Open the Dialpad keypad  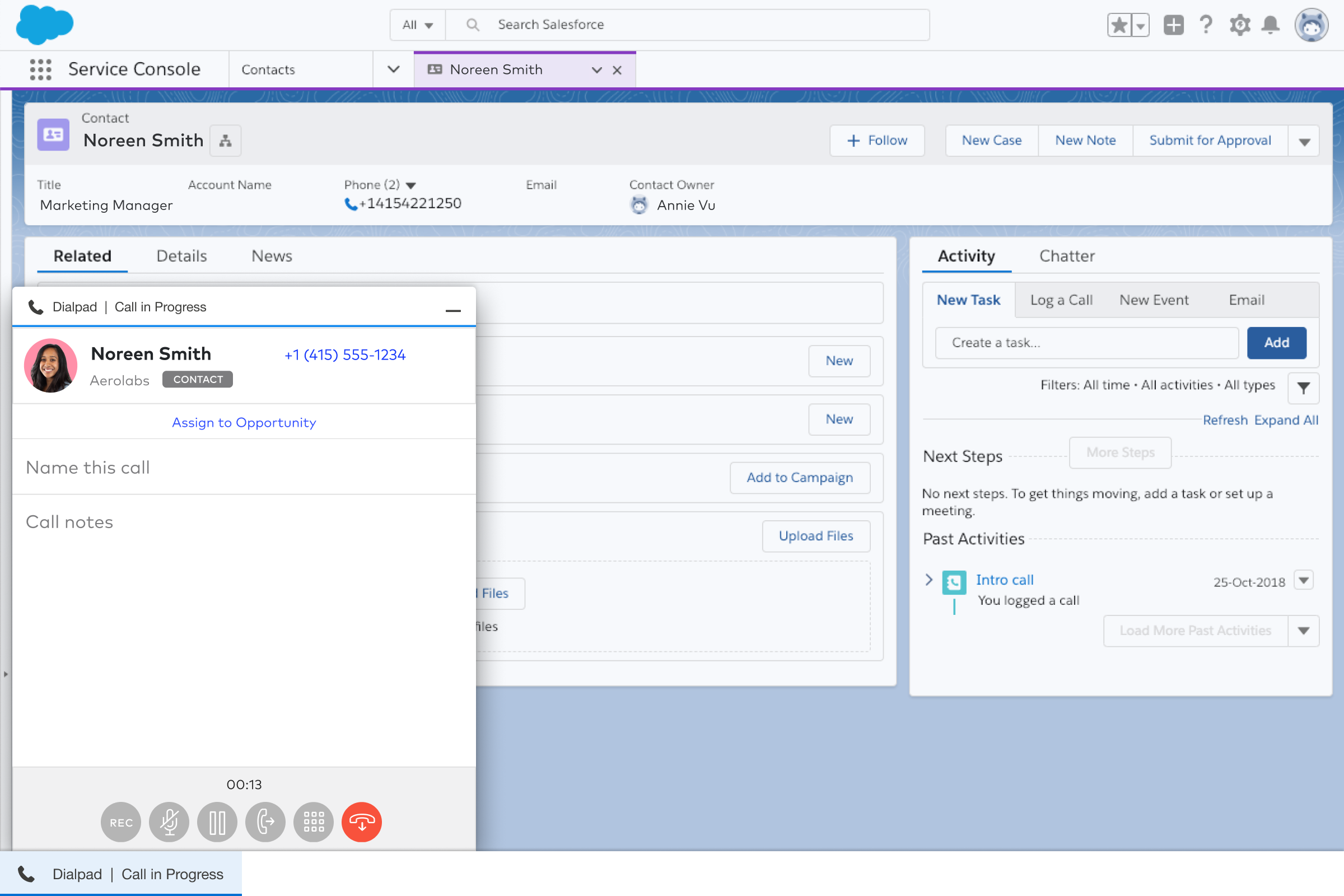coord(314,822)
